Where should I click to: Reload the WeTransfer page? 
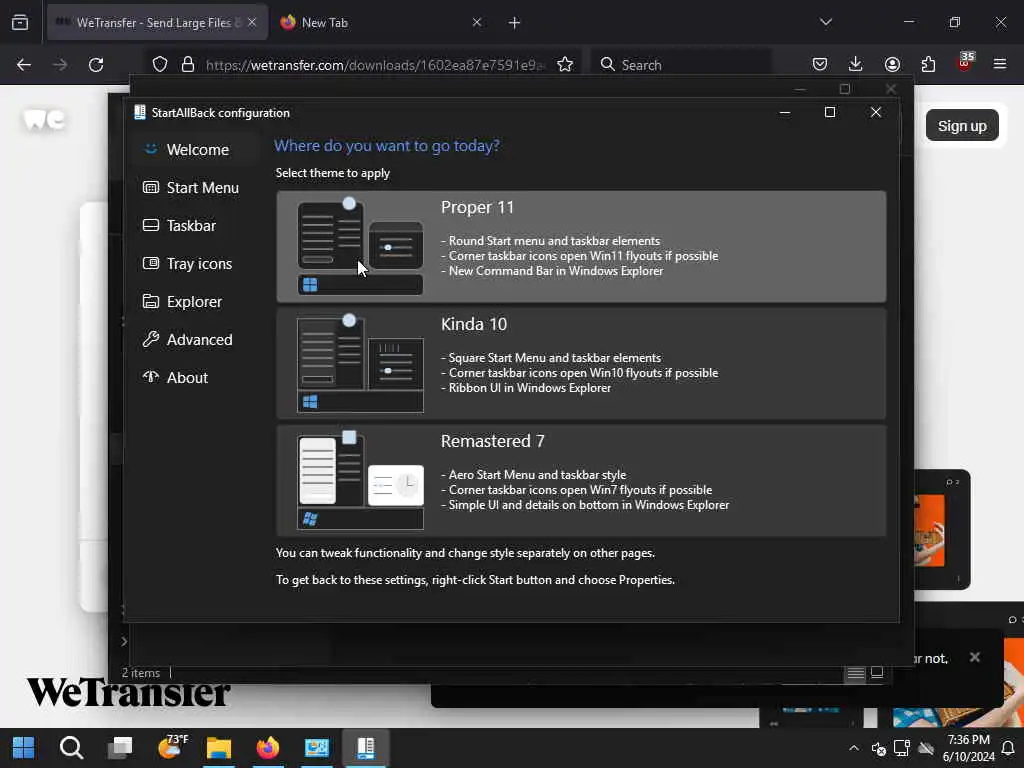(x=96, y=65)
